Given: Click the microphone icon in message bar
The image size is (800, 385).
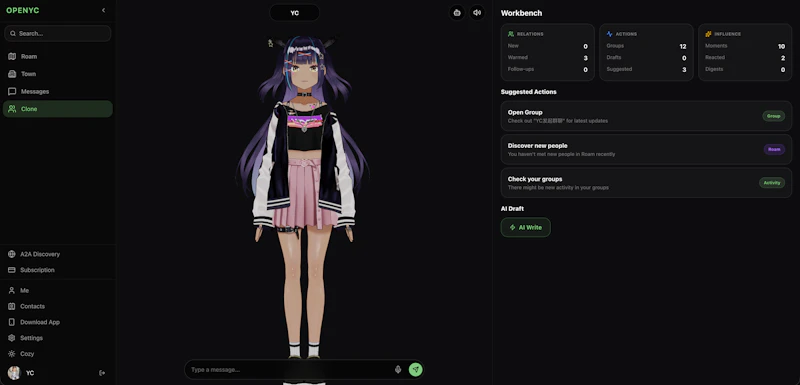Looking at the screenshot, I should click(398, 370).
